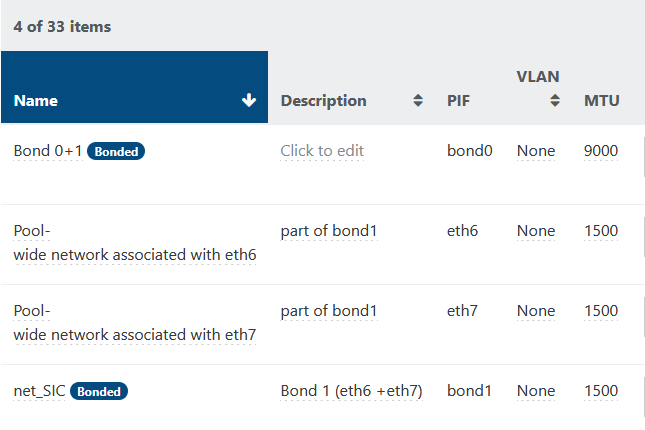The width and height of the screenshot is (645, 430).
Task: Edit the eth6 row 'part of bond1' description
Action: [x=328, y=231]
